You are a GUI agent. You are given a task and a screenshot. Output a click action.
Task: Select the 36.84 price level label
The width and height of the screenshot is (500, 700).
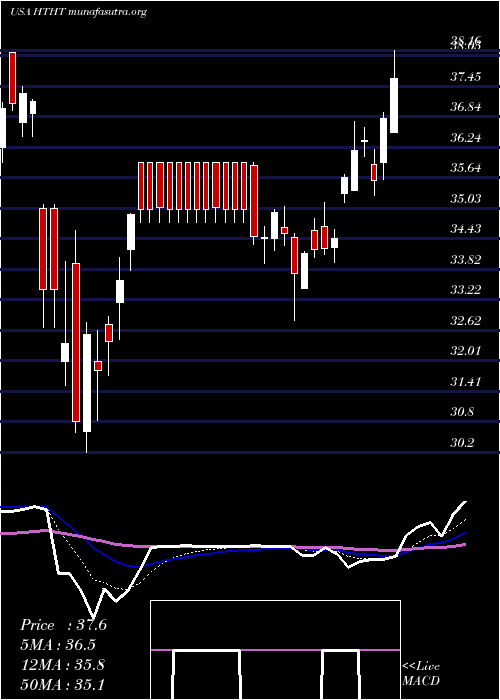point(466,108)
